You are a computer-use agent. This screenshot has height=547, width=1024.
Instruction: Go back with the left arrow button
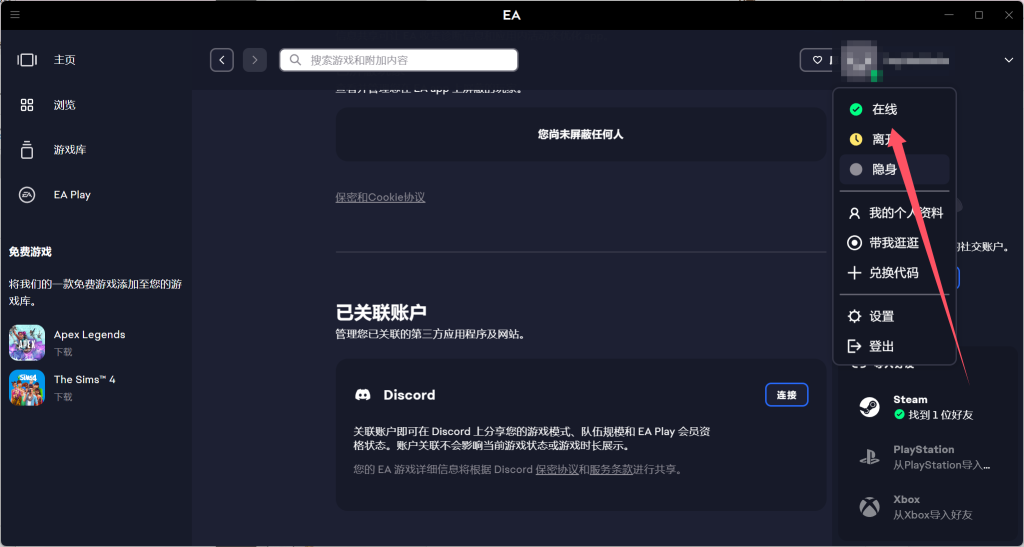[x=222, y=60]
